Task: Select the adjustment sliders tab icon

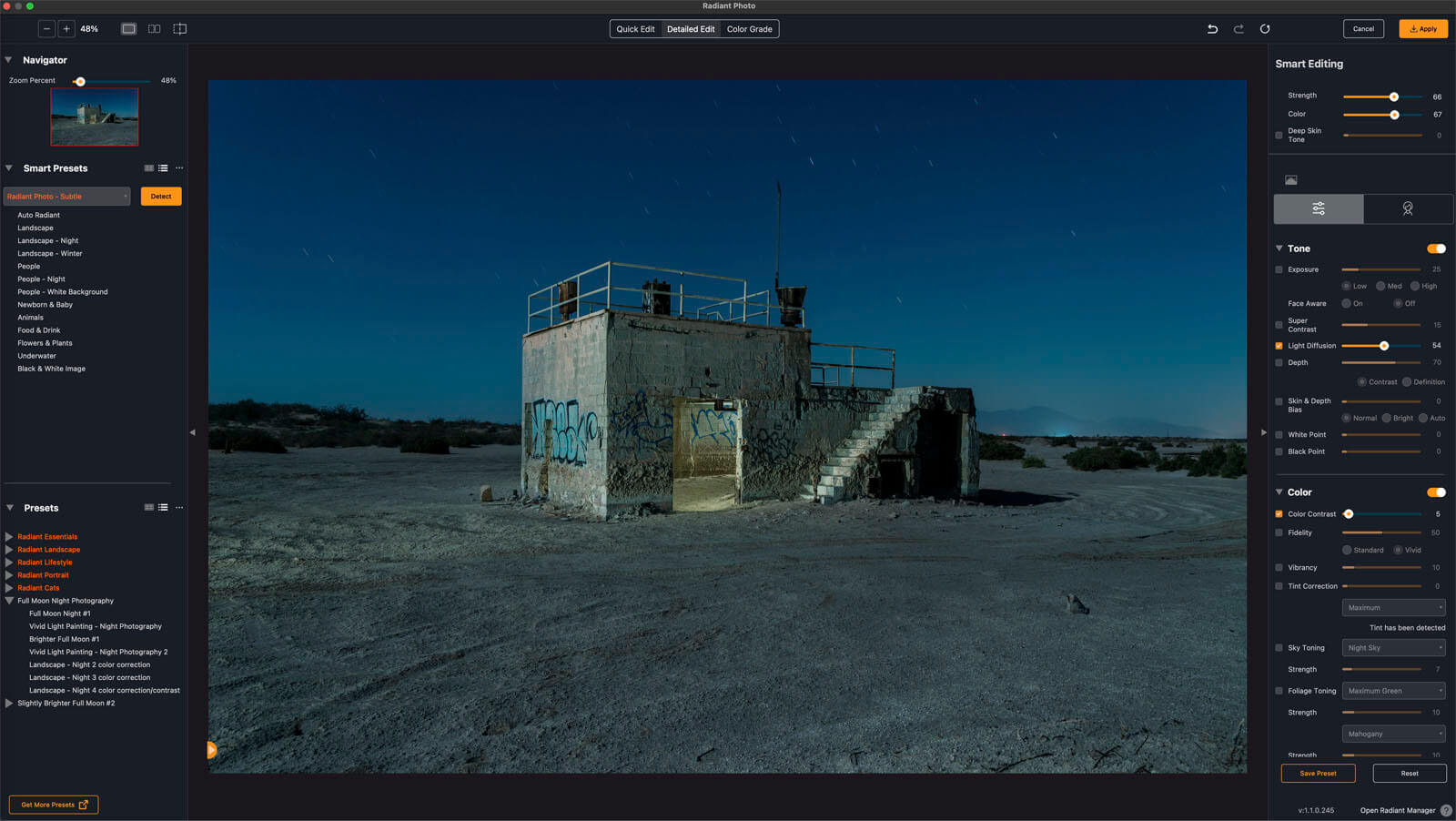Action: click(x=1319, y=208)
